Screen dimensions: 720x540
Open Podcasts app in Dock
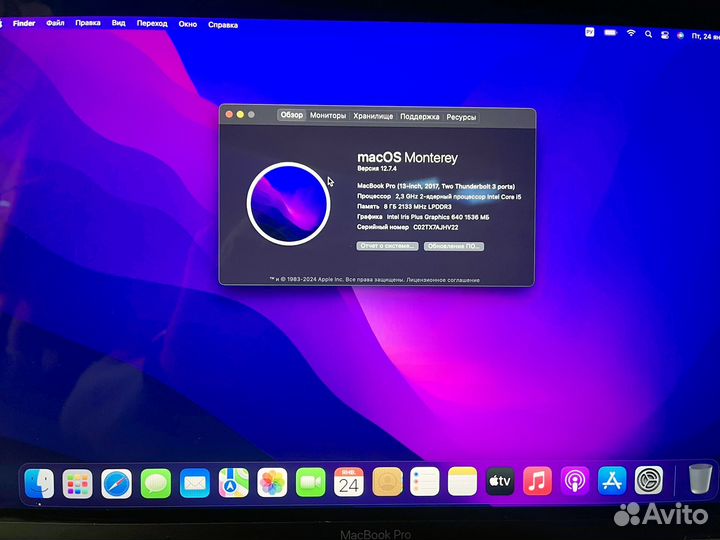[x=574, y=481]
